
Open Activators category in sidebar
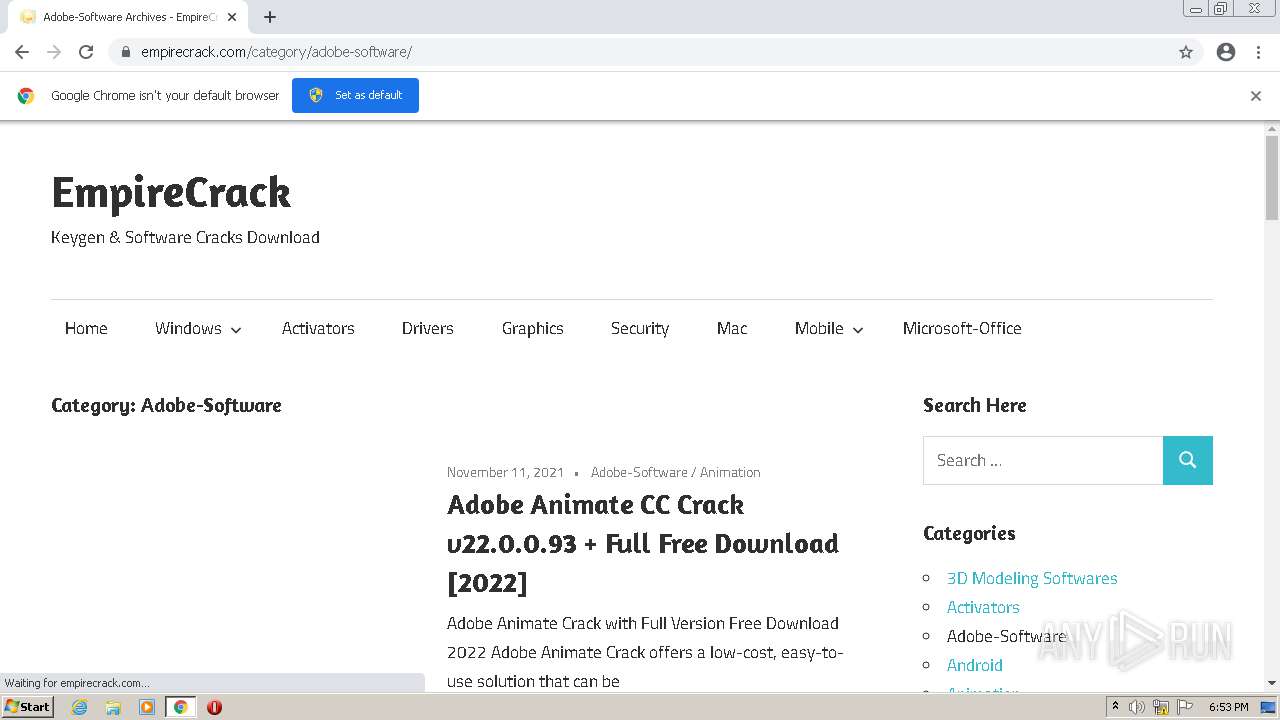pyautogui.click(x=983, y=607)
